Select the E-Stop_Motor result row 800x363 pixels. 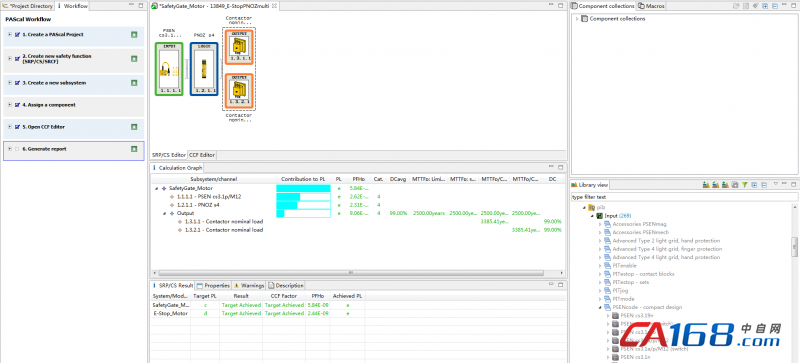click(x=358, y=313)
